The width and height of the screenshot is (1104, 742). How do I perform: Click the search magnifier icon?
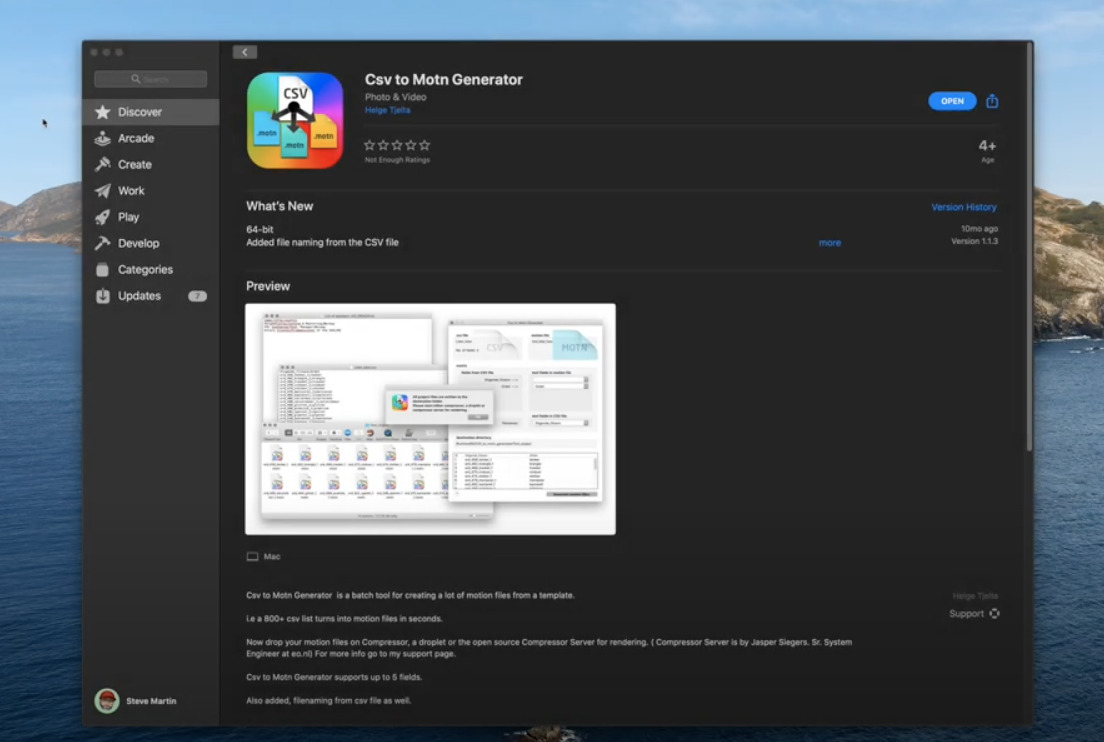pos(136,79)
